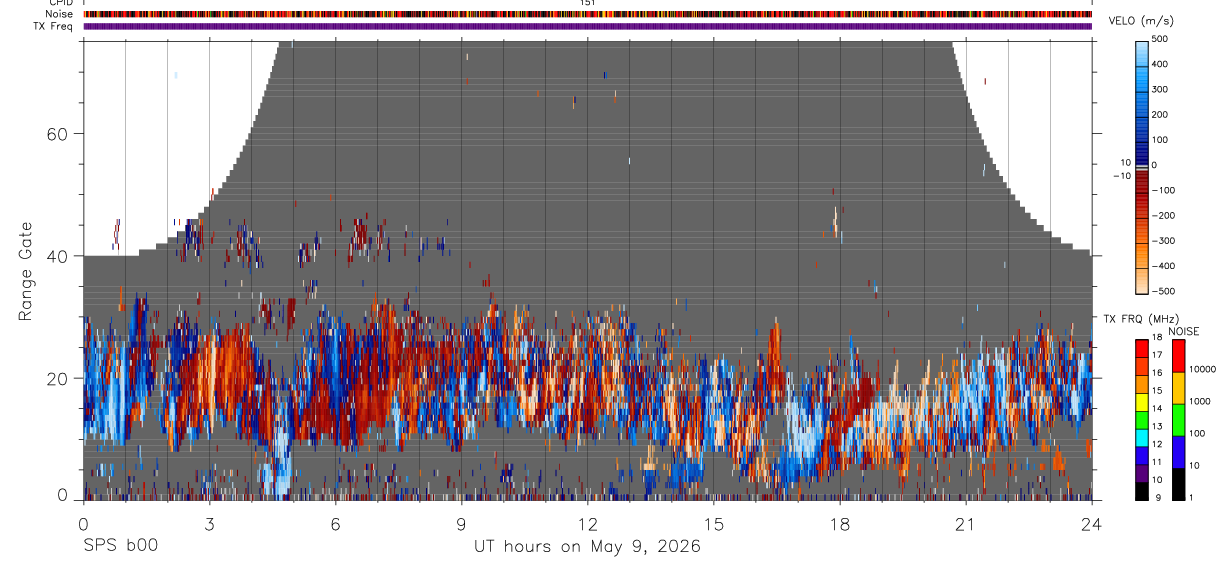Click the '15' UT hour tick label
Viewport: 1228px width, 567px height.
pos(713,523)
